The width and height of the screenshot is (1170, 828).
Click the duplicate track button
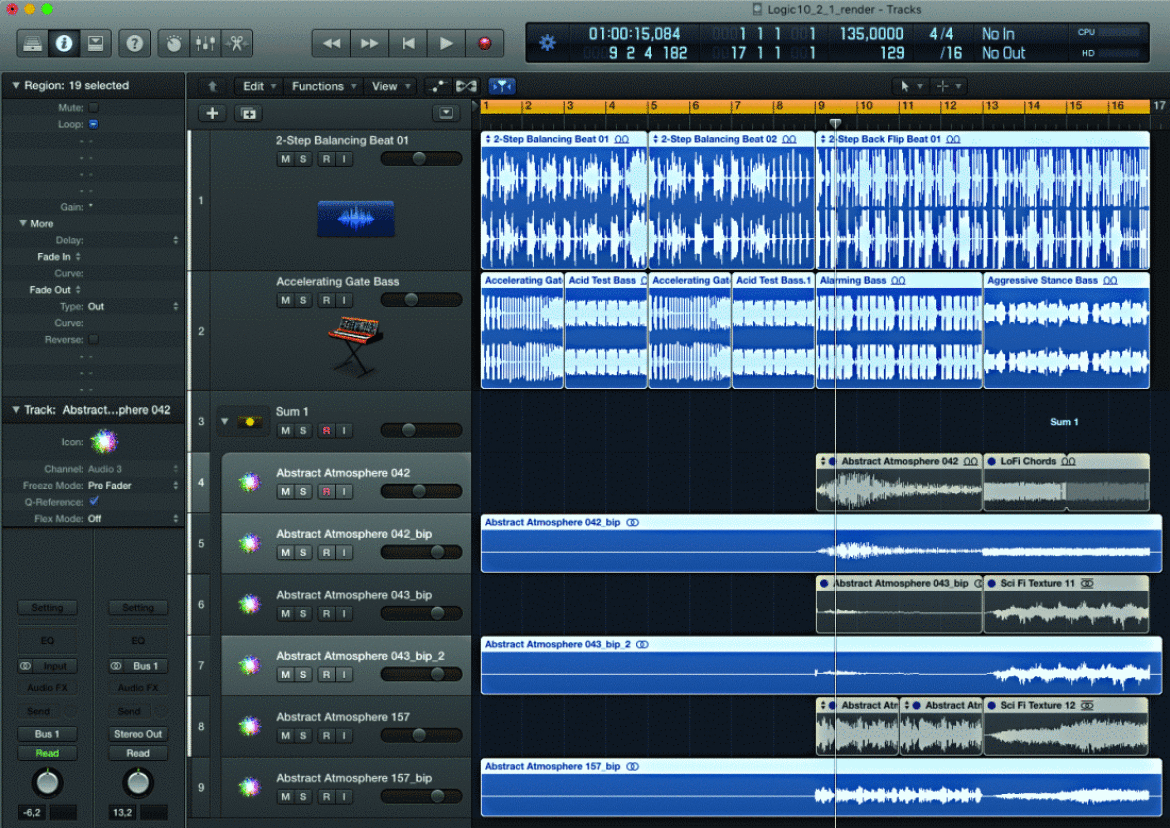[249, 113]
